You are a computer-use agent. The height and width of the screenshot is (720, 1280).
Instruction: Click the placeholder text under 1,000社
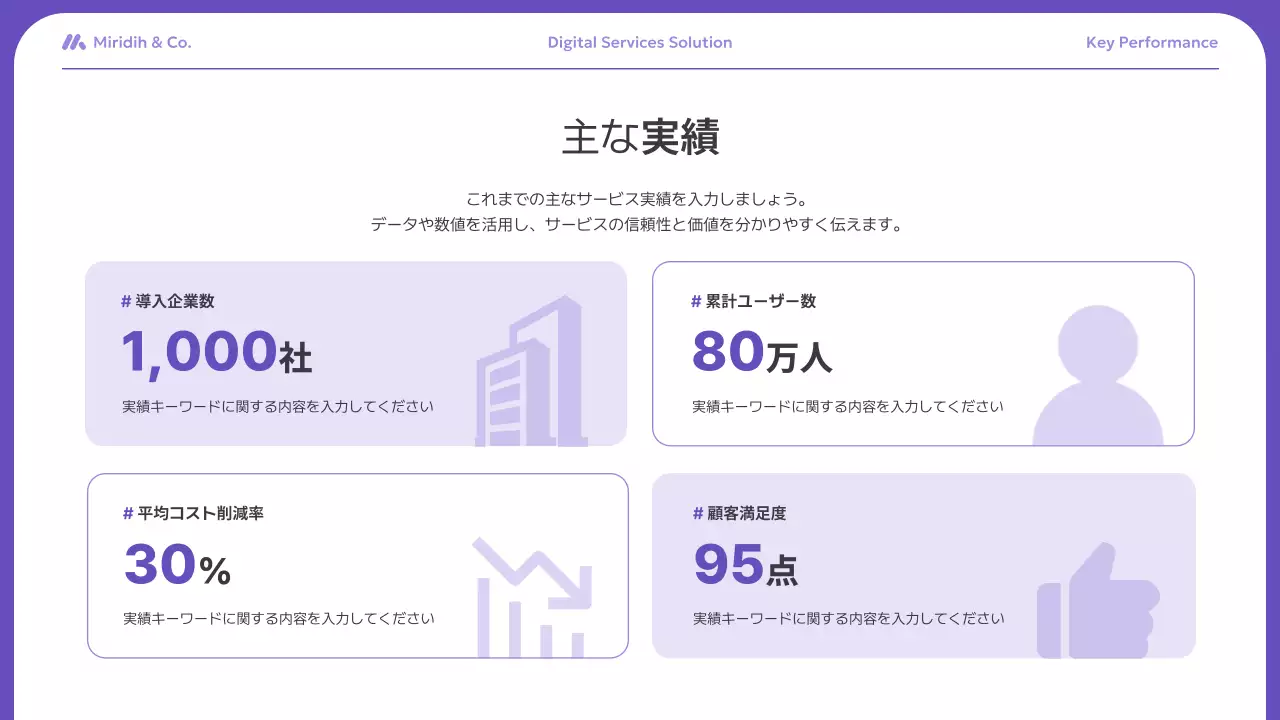click(277, 406)
